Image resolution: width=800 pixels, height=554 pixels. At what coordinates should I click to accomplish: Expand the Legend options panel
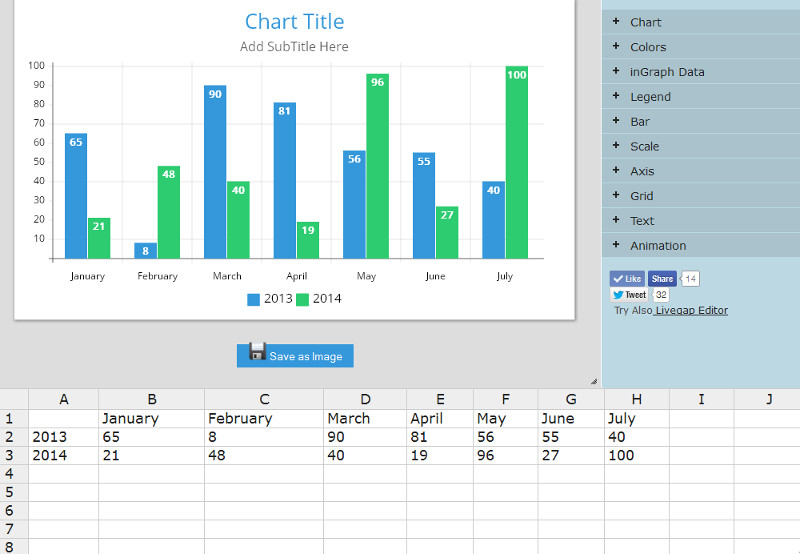click(650, 97)
